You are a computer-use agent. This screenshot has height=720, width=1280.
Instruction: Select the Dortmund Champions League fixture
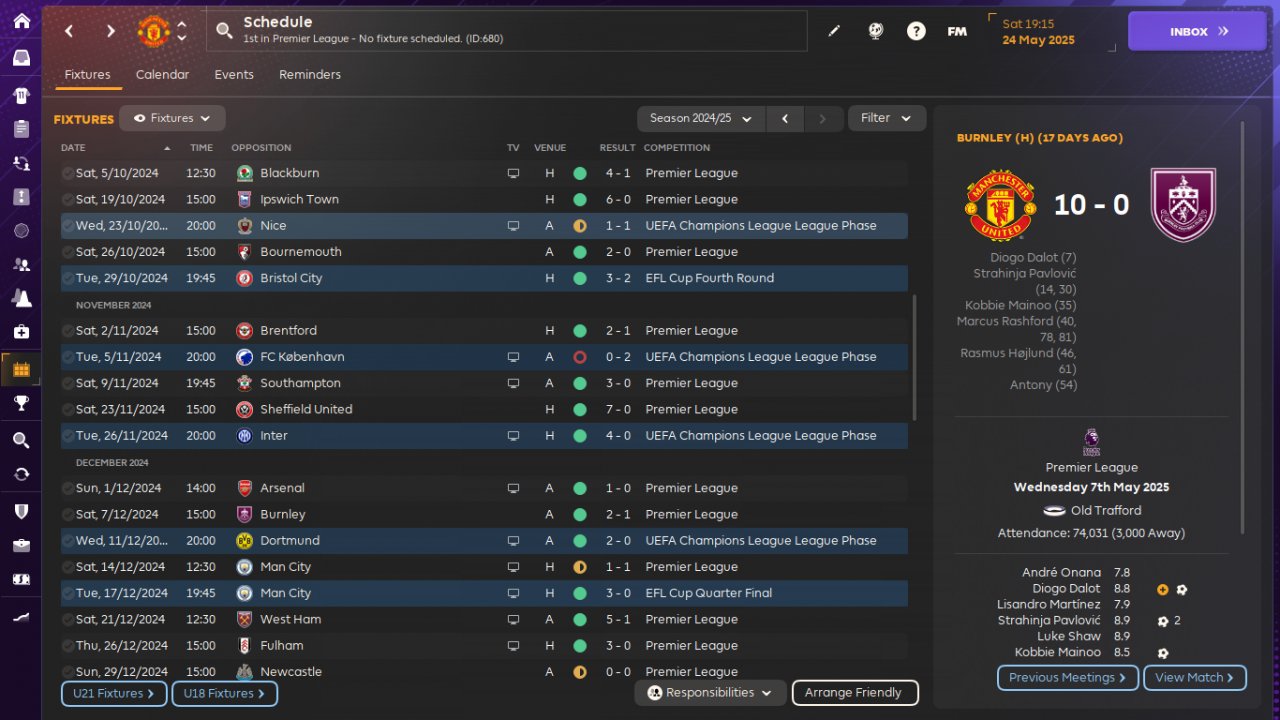pyautogui.click(x=484, y=541)
